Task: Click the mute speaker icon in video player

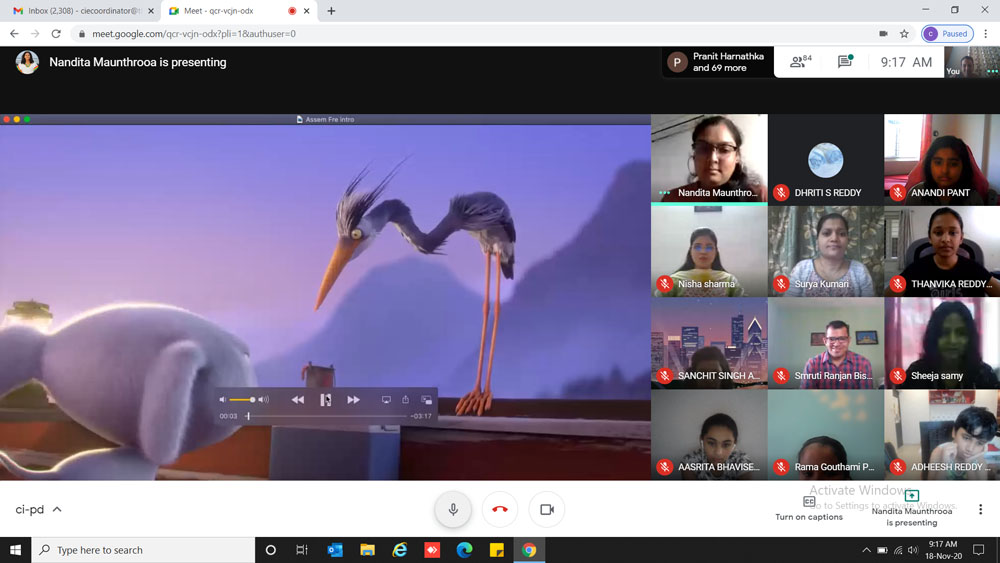Action: click(223, 400)
